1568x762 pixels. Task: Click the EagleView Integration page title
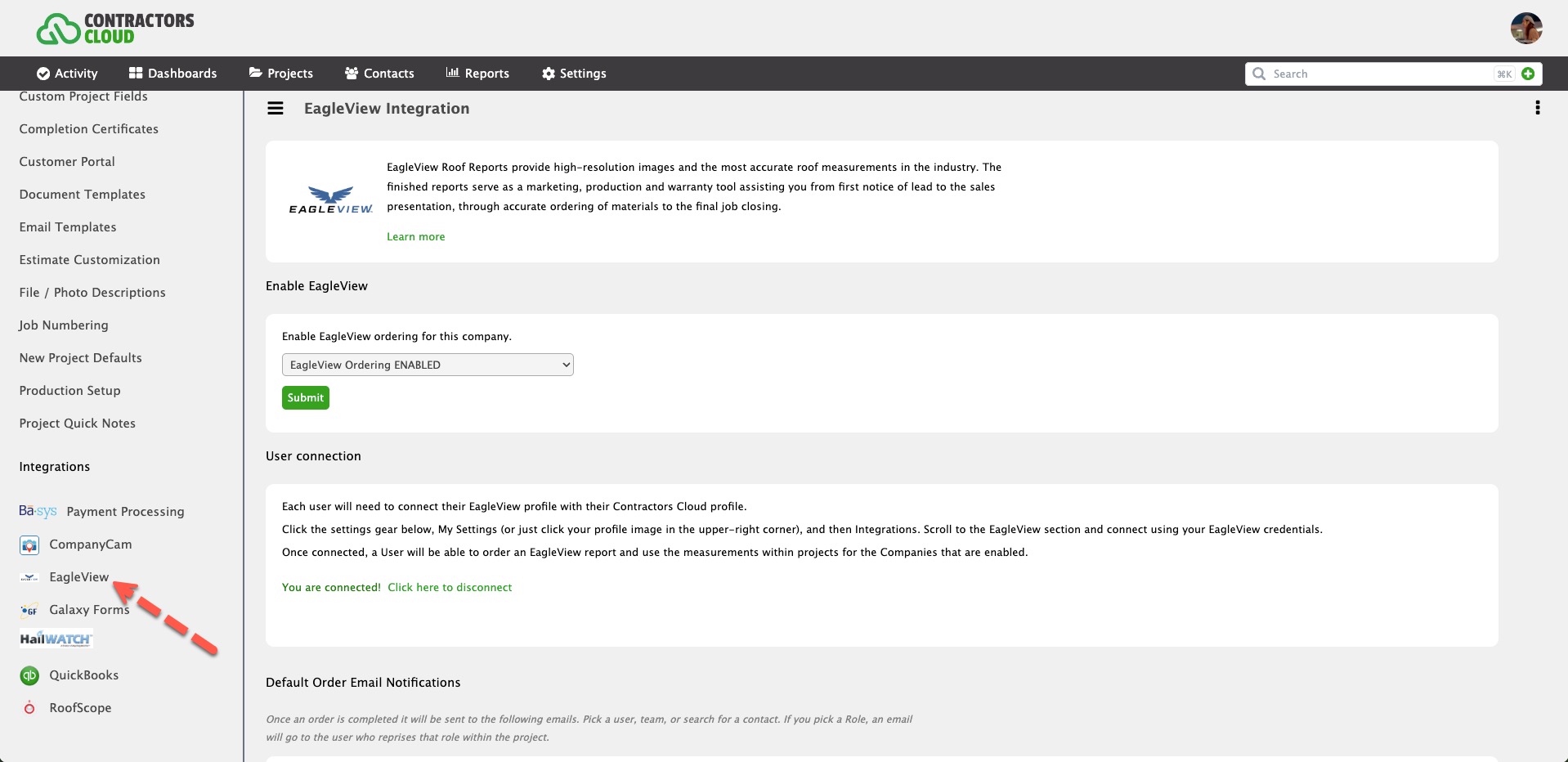tap(387, 109)
